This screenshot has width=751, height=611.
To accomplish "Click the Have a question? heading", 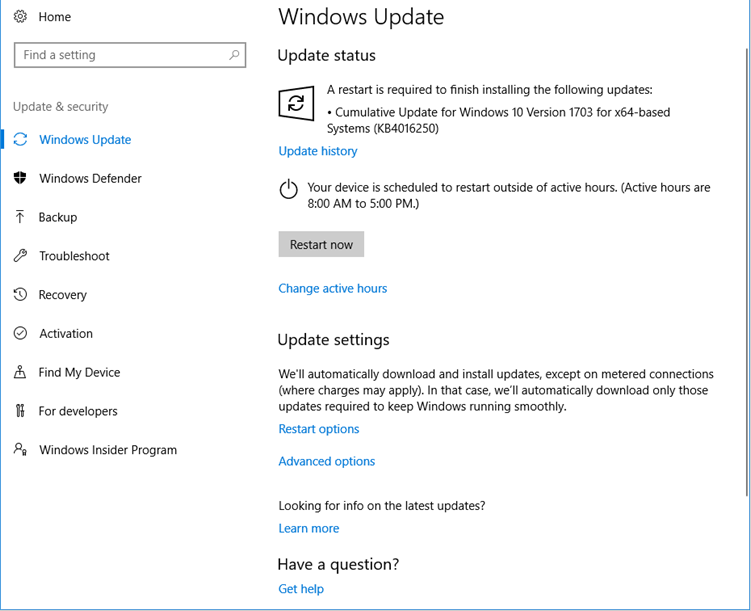I will (338, 564).
